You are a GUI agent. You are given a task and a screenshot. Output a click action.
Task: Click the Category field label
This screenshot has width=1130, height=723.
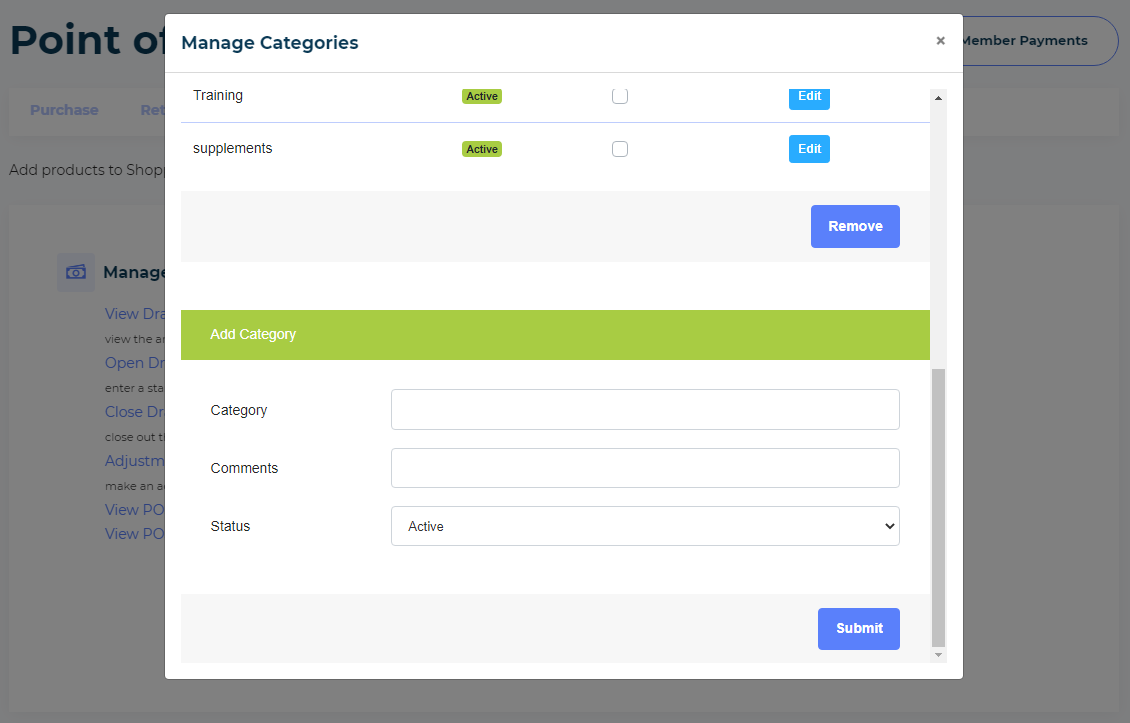click(239, 410)
